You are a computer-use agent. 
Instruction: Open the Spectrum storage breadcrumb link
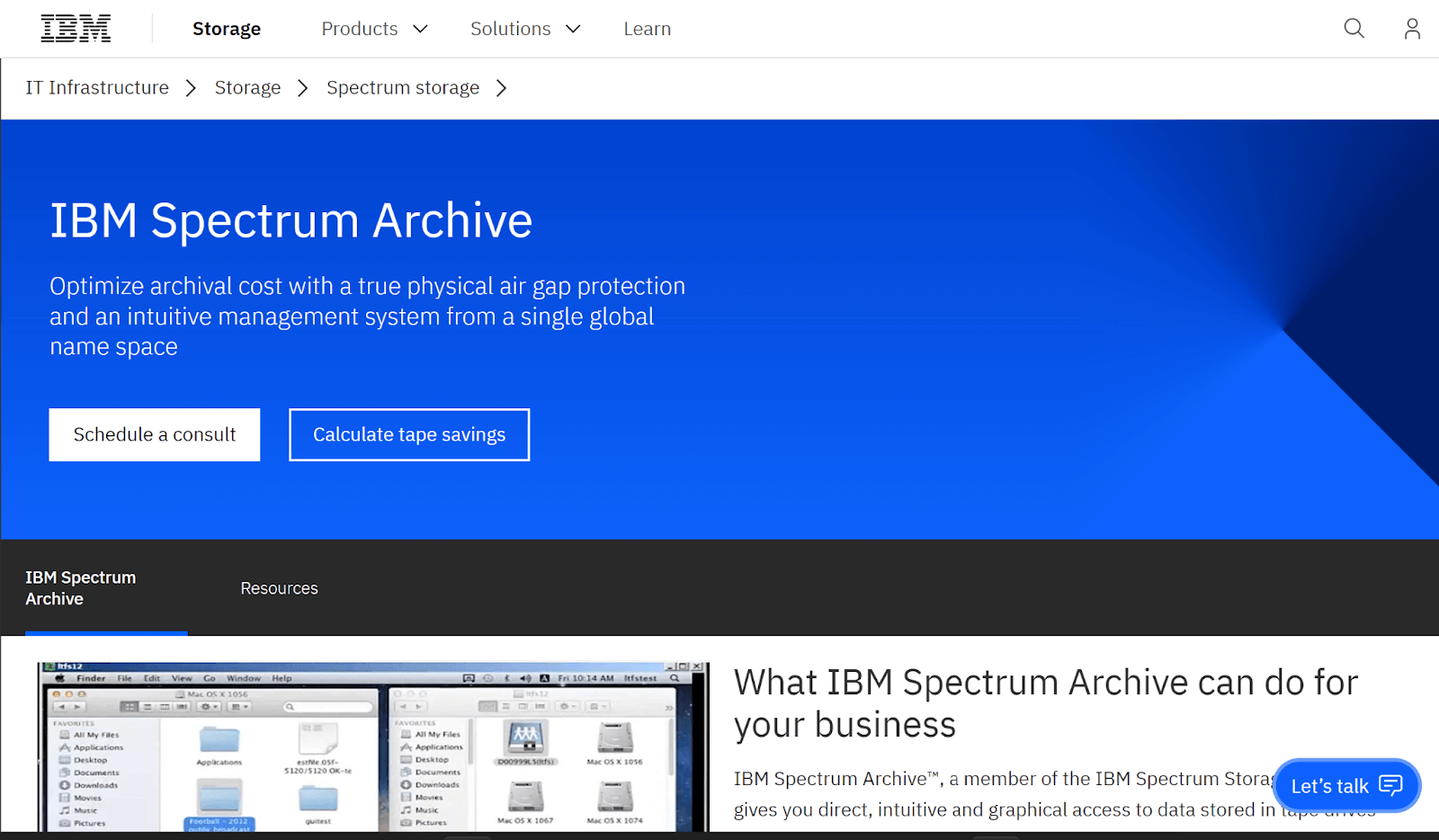403,87
